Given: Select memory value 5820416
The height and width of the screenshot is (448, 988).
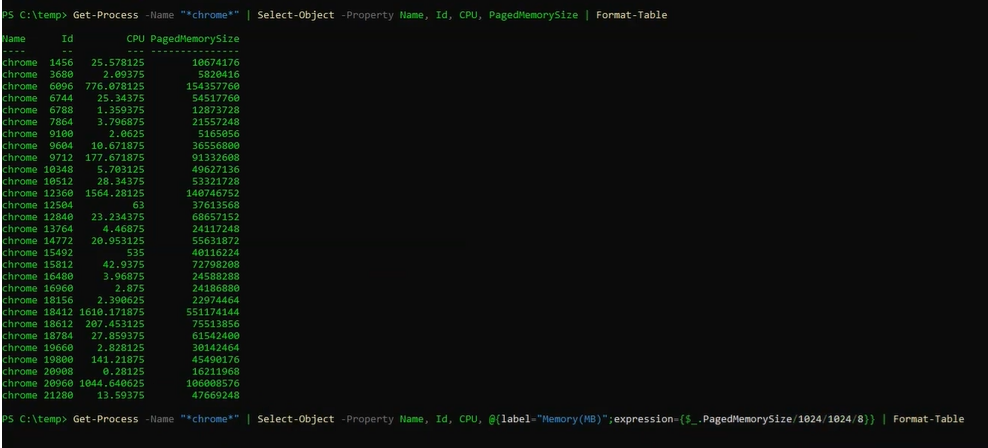Looking at the screenshot, I should [219, 74].
